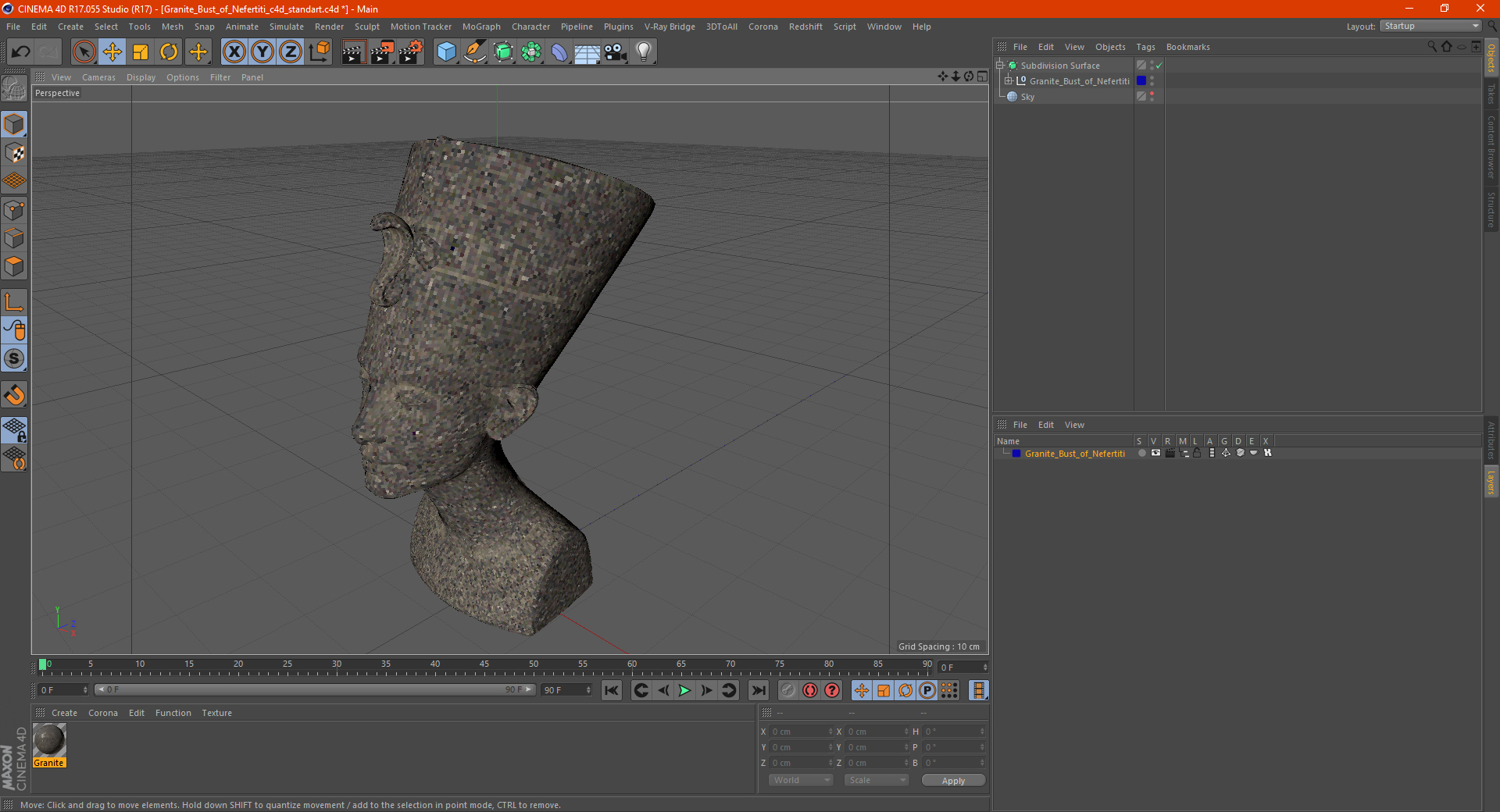Toggle Snap S icon in left palette
Image resolution: width=1500 pixels, height=812 pixels.
point(14,358)
